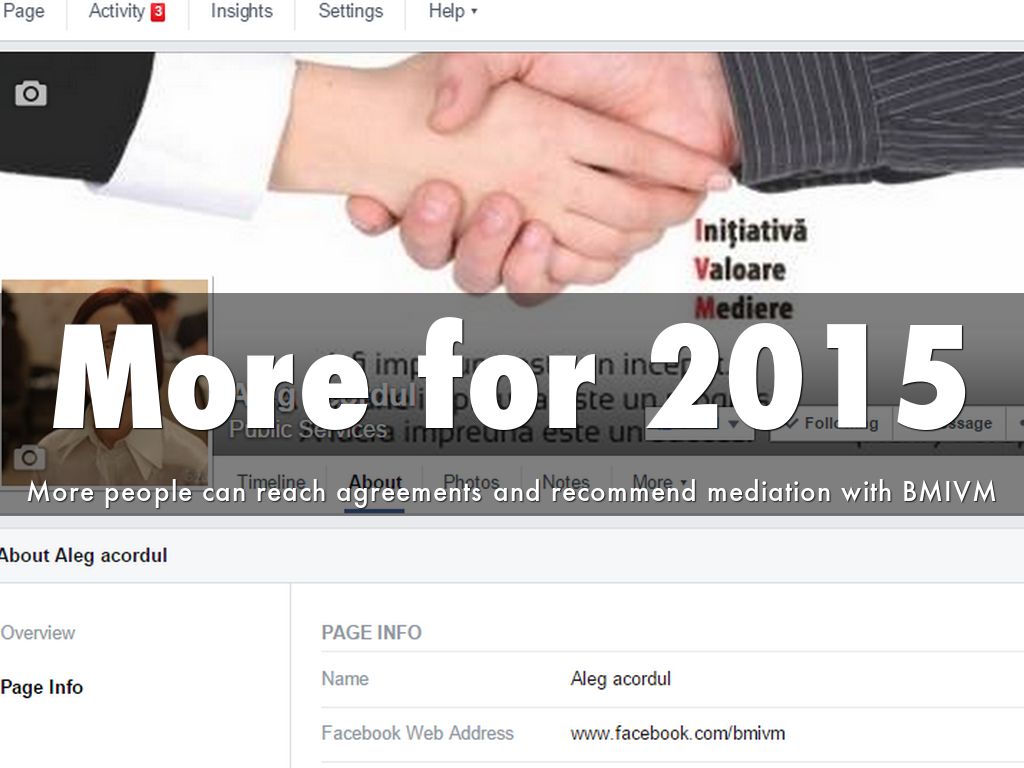Open the red Activity notification badge
Viewport: 1024px width, 768px height.
click(x=158, y=12)
